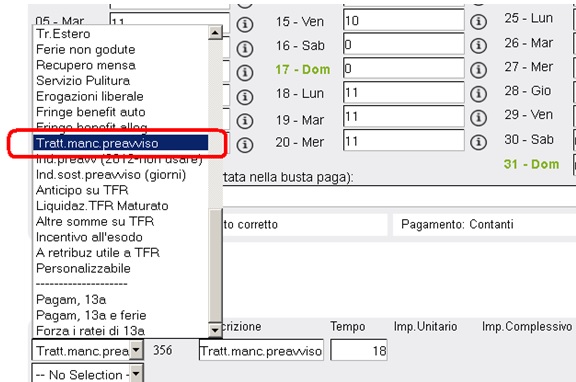Select highlighted Tratt.manc.preavviso list option
Image resolution: width=576 pixels, height=382 pixels.
[x=121, y=143]
